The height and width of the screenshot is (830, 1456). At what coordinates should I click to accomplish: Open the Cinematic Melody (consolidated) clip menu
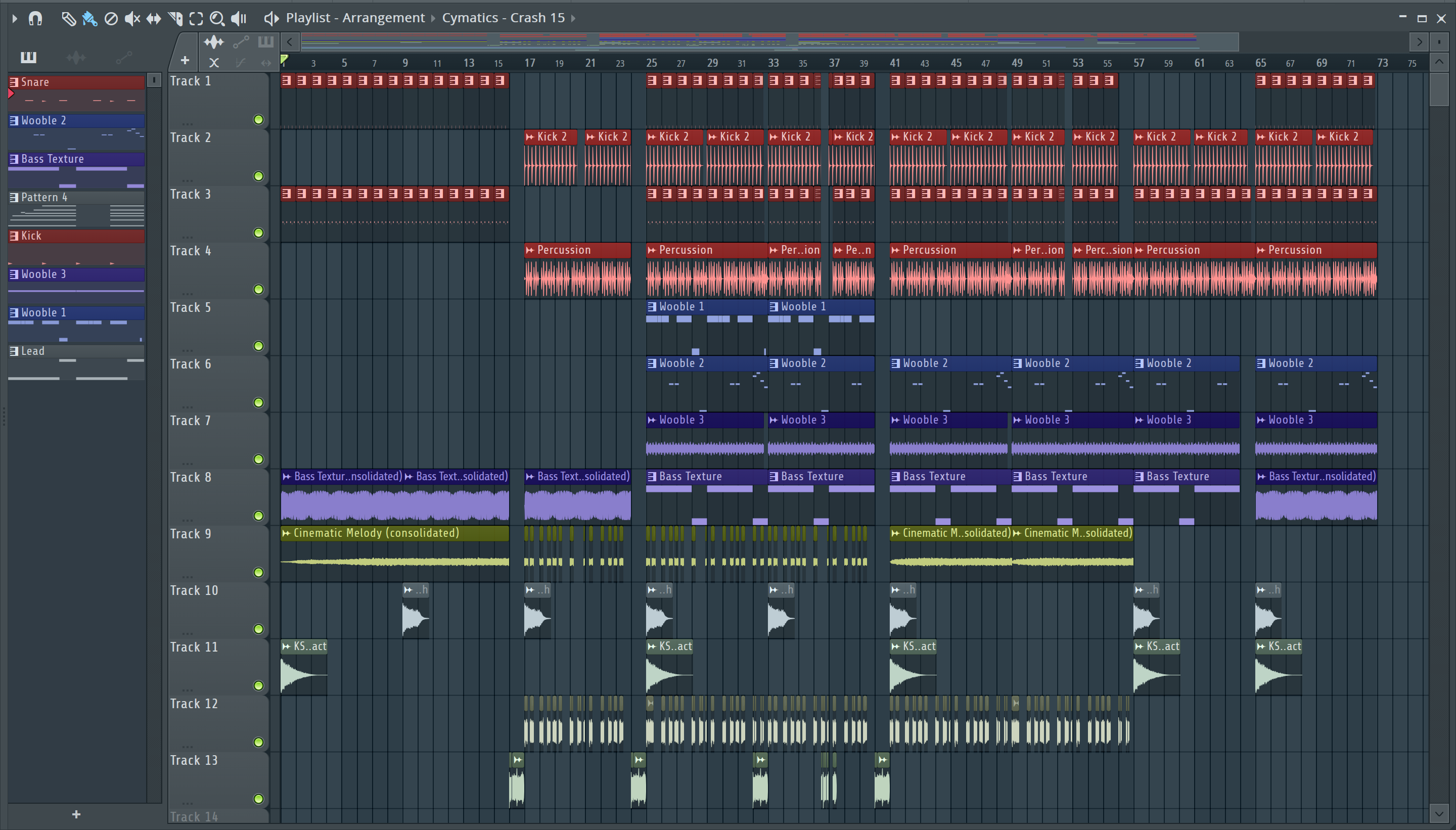click(x=286, y=534)
